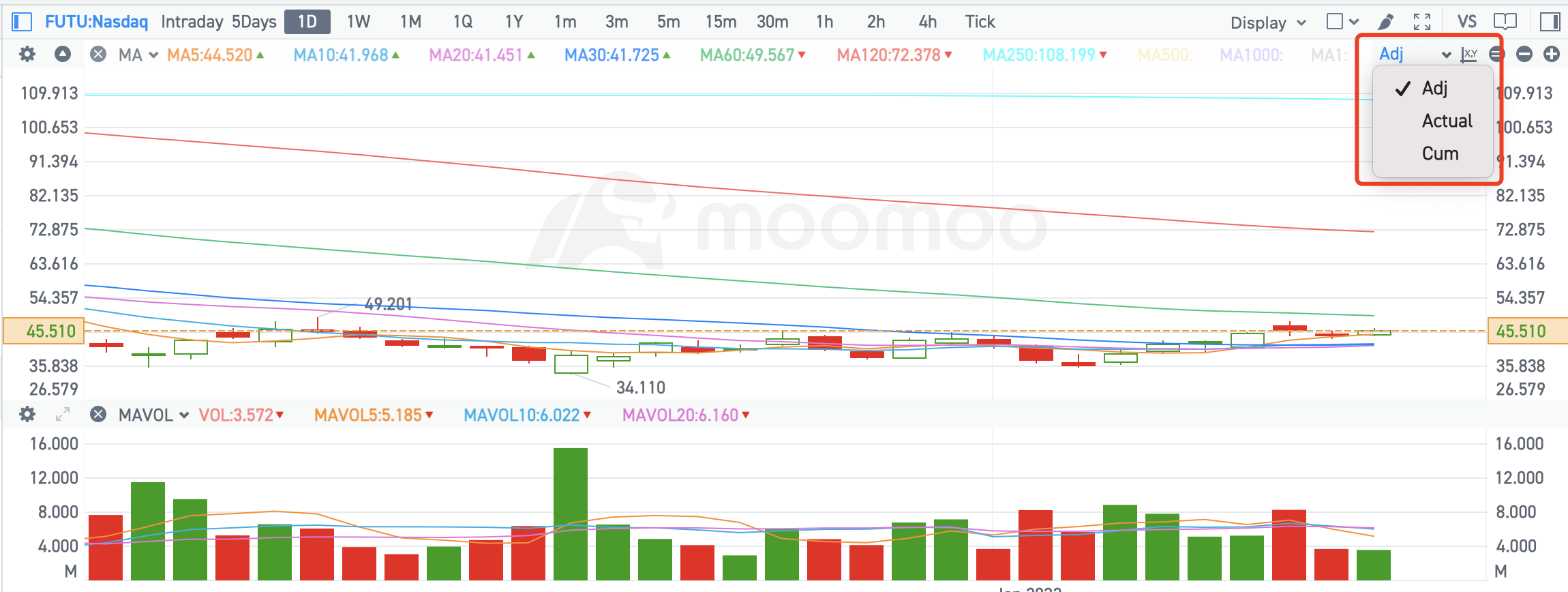The width and height of the screenshot is (1568, 592).
Task: Reset zoom with the equals circle icon
Action: click(1497, 54)
